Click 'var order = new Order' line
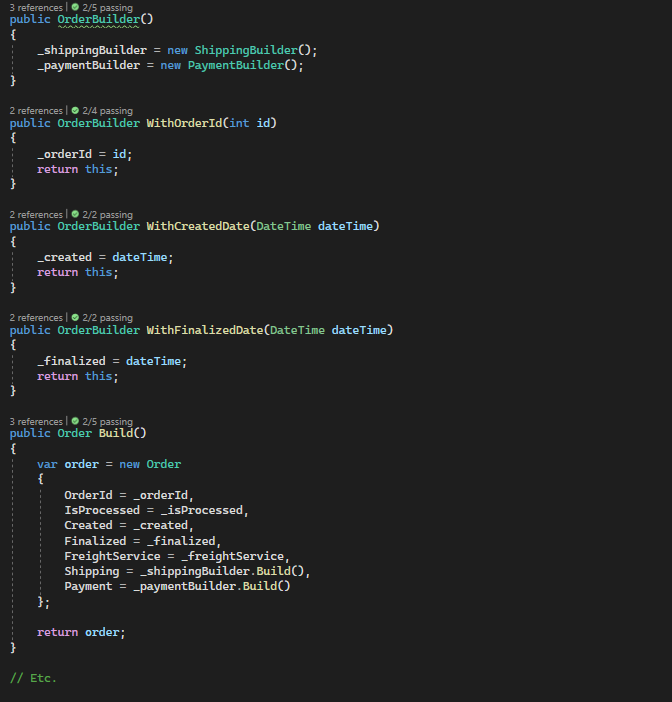 pos(109,464)
